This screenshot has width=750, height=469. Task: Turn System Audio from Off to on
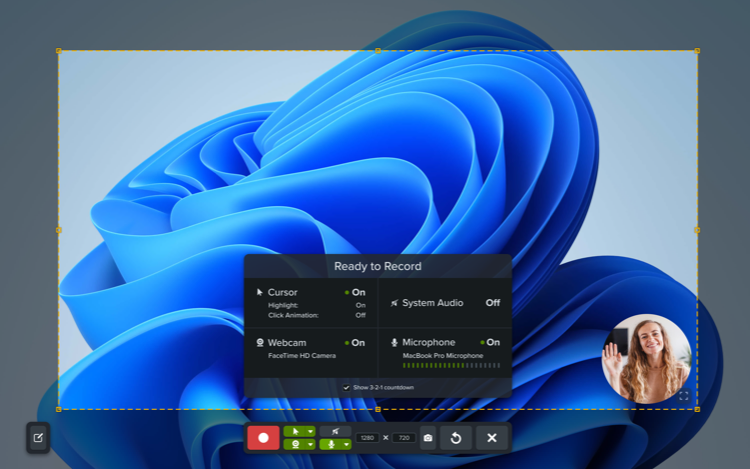[492, 303]
